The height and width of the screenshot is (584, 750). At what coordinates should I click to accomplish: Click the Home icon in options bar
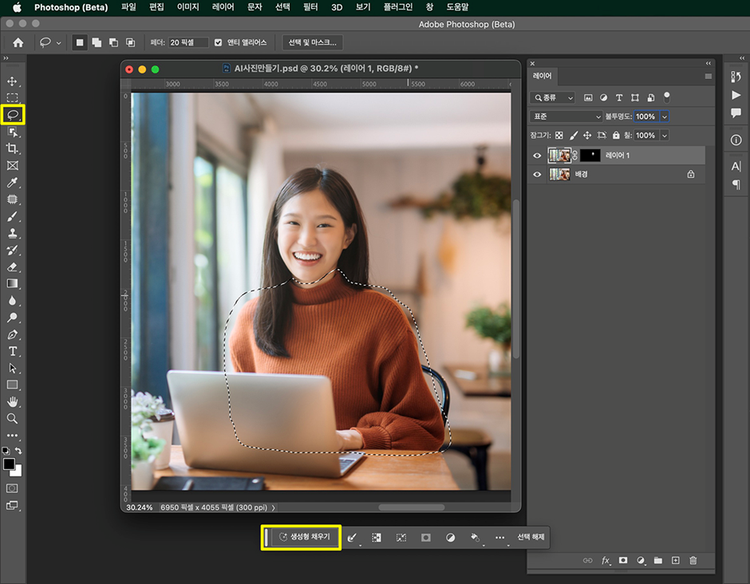click(x=18, y=43)
